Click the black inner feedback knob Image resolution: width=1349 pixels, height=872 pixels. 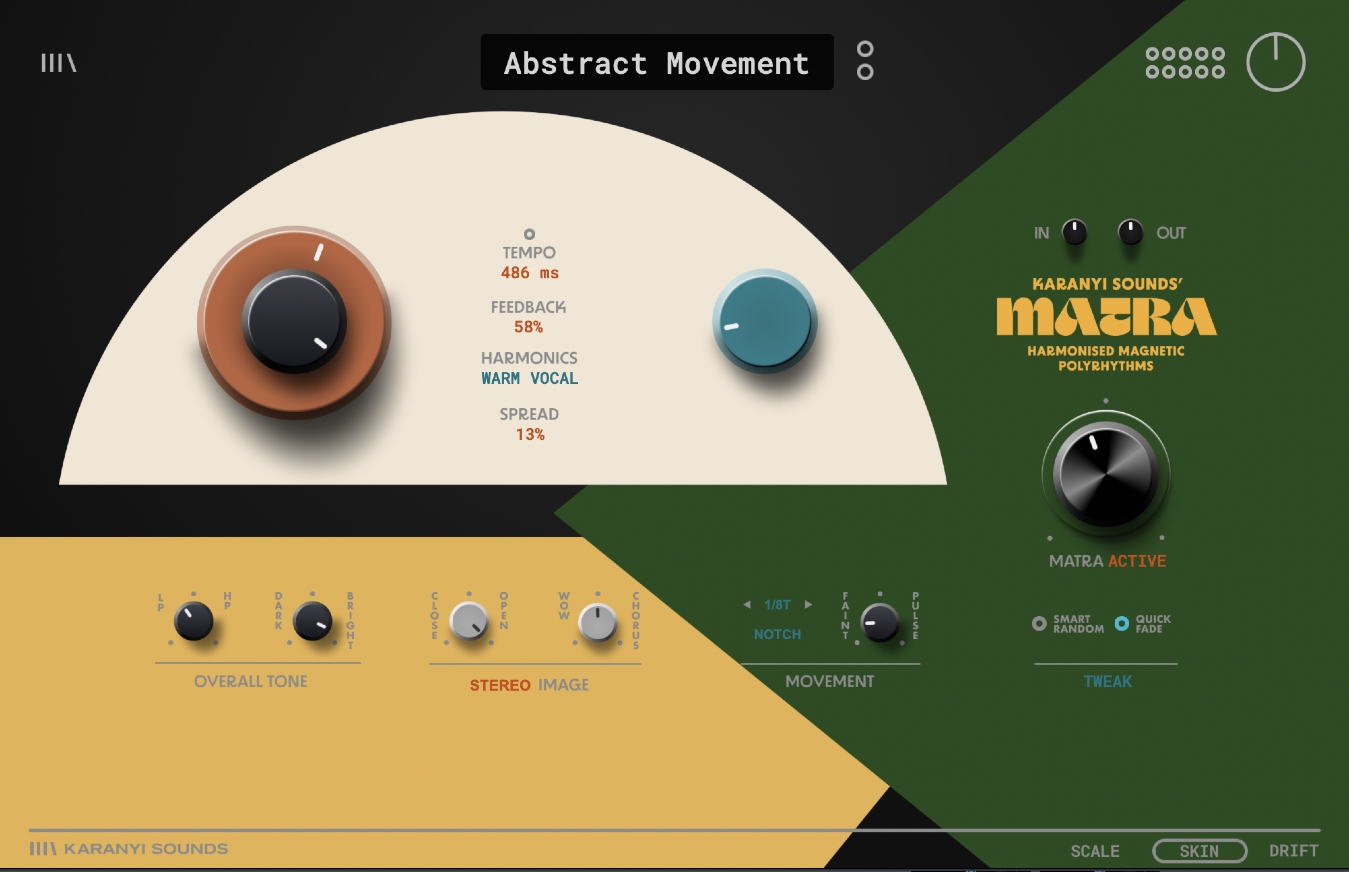pos(294,321)
